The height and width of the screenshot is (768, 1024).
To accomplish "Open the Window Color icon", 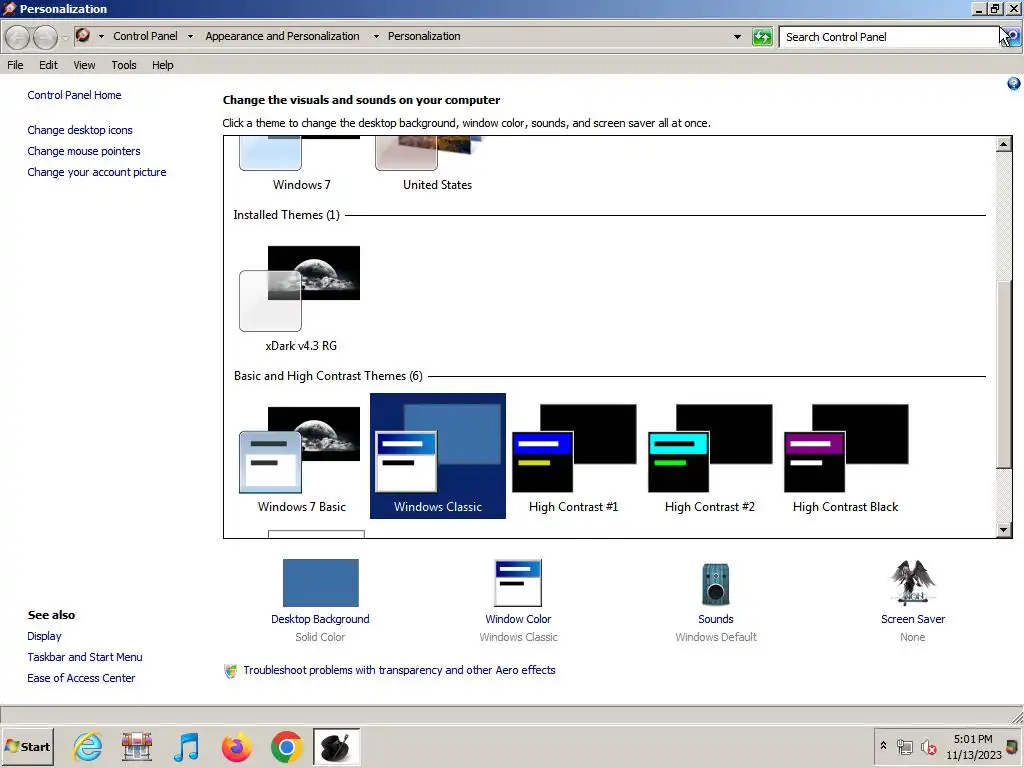I will (518, 583).
